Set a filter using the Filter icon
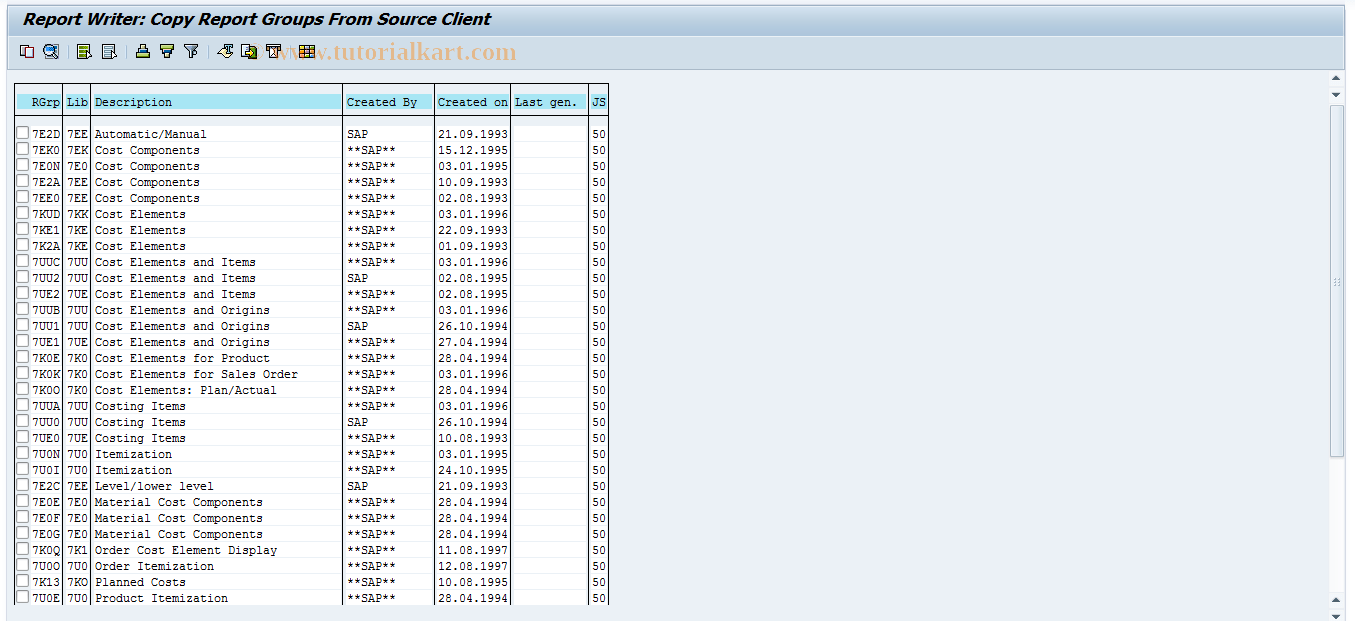This screenshot has width=1355, height=621. tap(191, 51)
